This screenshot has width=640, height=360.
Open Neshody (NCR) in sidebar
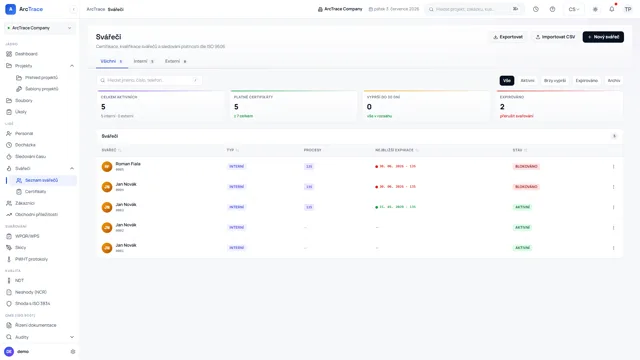[31, 292]
